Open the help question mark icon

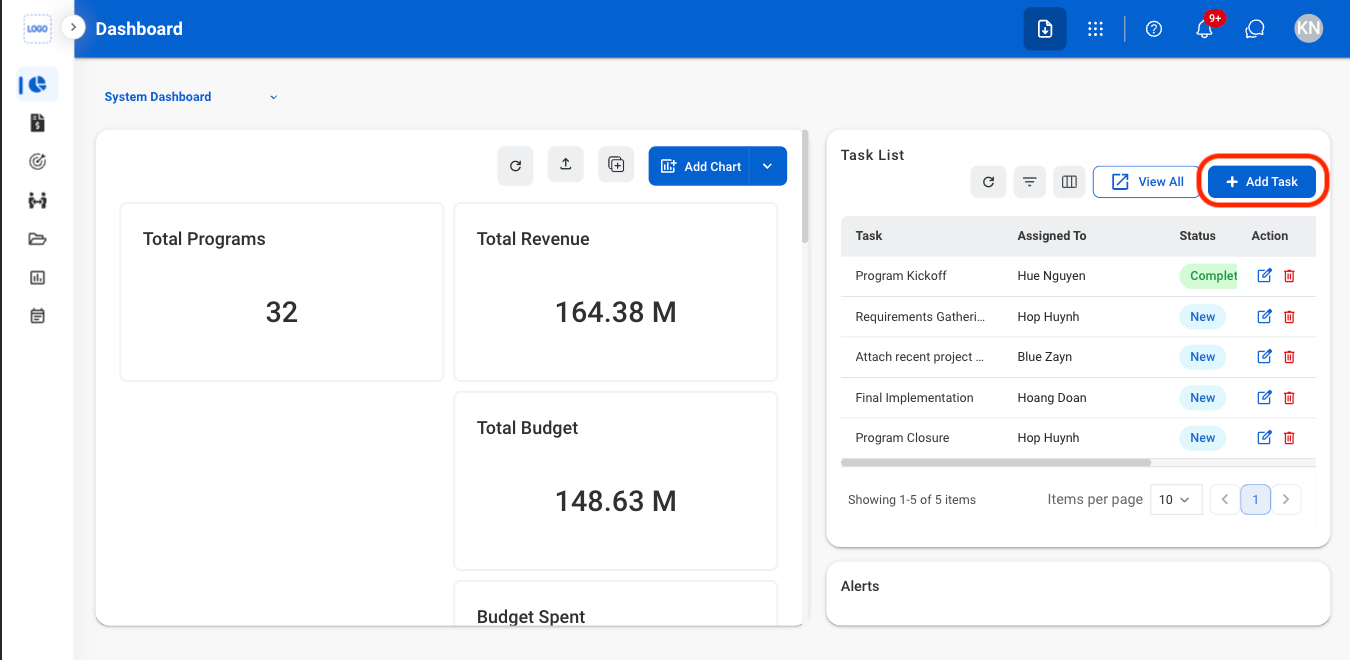[1154, 29]
